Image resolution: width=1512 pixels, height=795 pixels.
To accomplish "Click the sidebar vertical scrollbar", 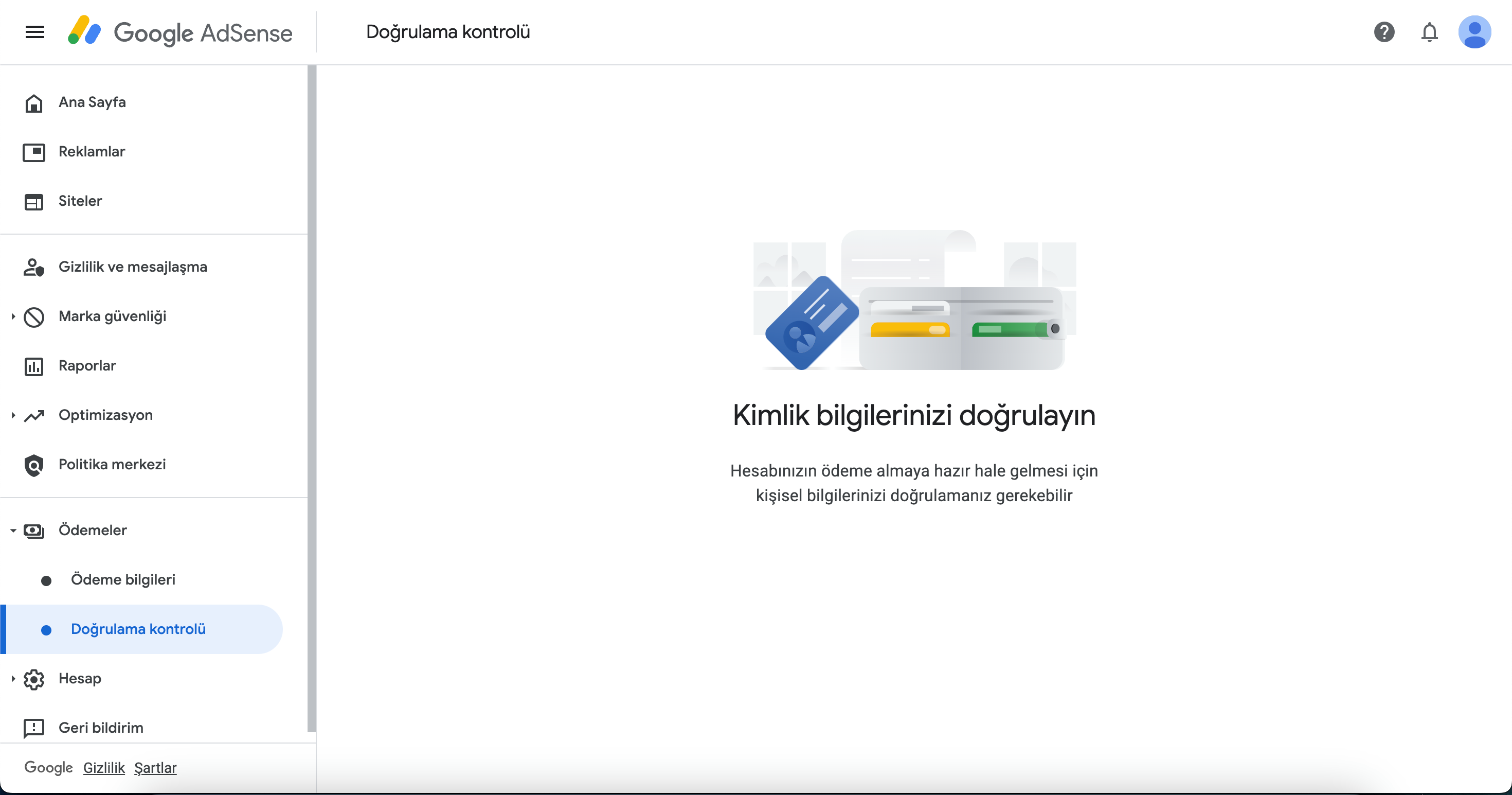I will click(x=312, y=399).
